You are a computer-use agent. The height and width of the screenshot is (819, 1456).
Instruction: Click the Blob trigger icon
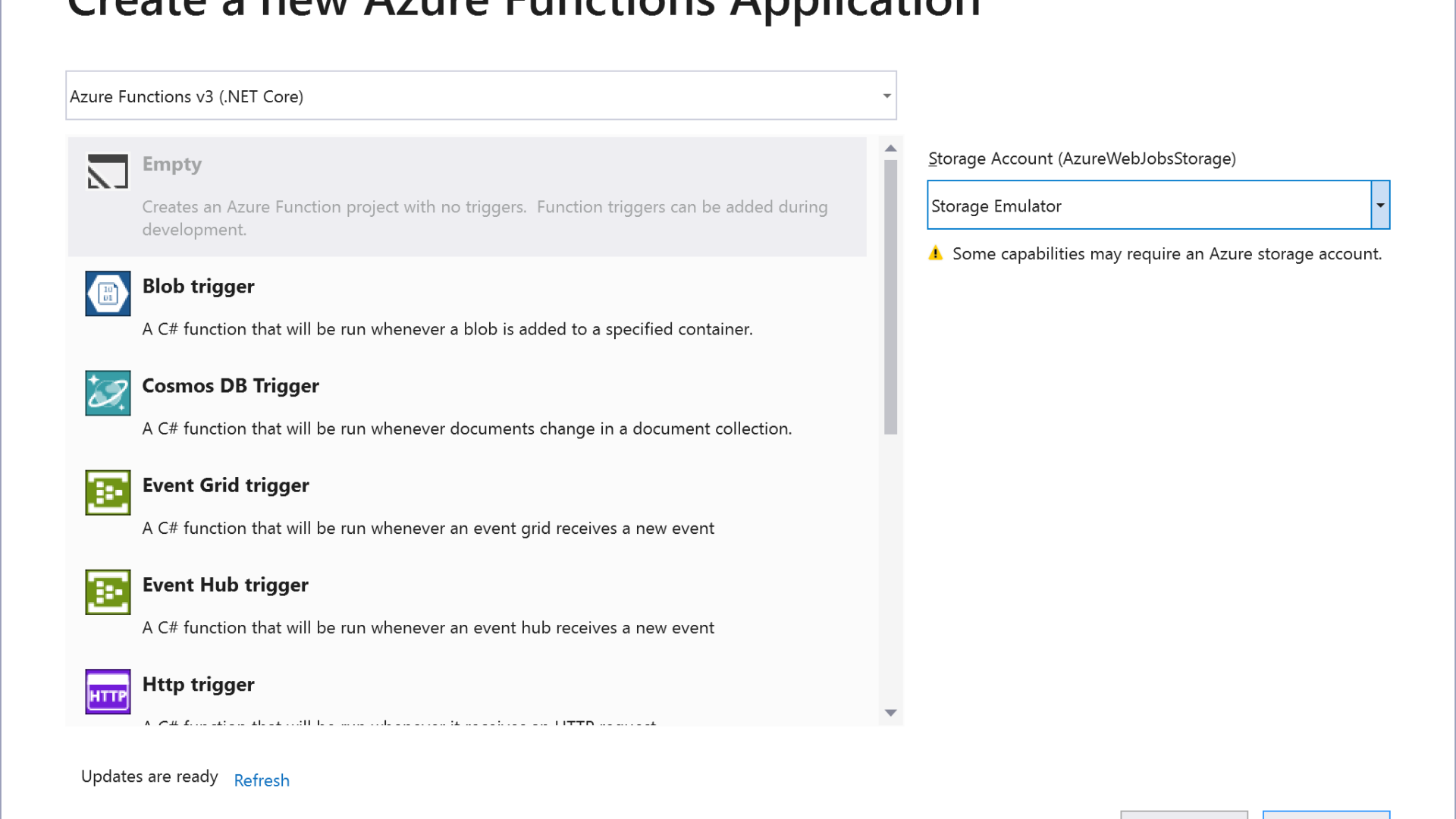coord(108,293)
